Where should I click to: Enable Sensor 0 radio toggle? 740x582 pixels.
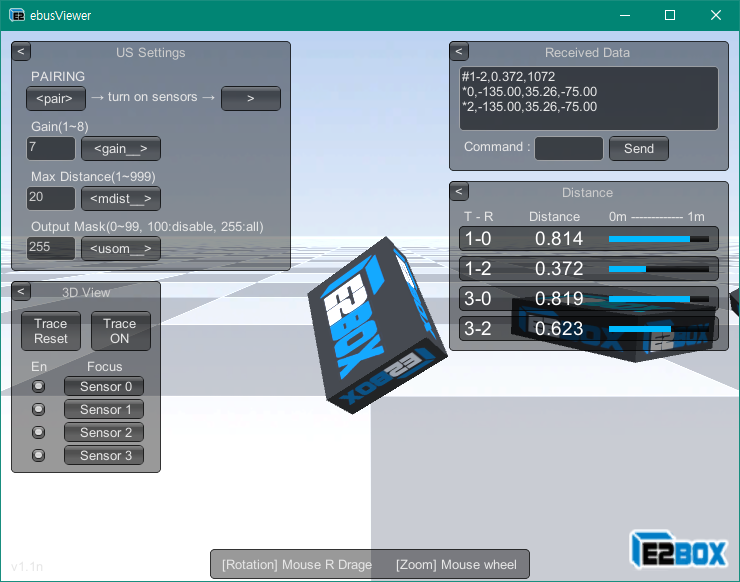pos(38,386)
